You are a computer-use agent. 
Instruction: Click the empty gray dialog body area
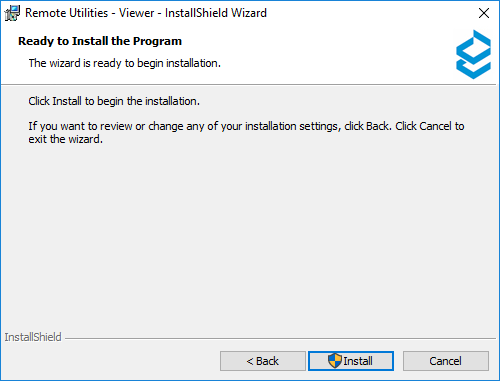[x=250, y=233]
